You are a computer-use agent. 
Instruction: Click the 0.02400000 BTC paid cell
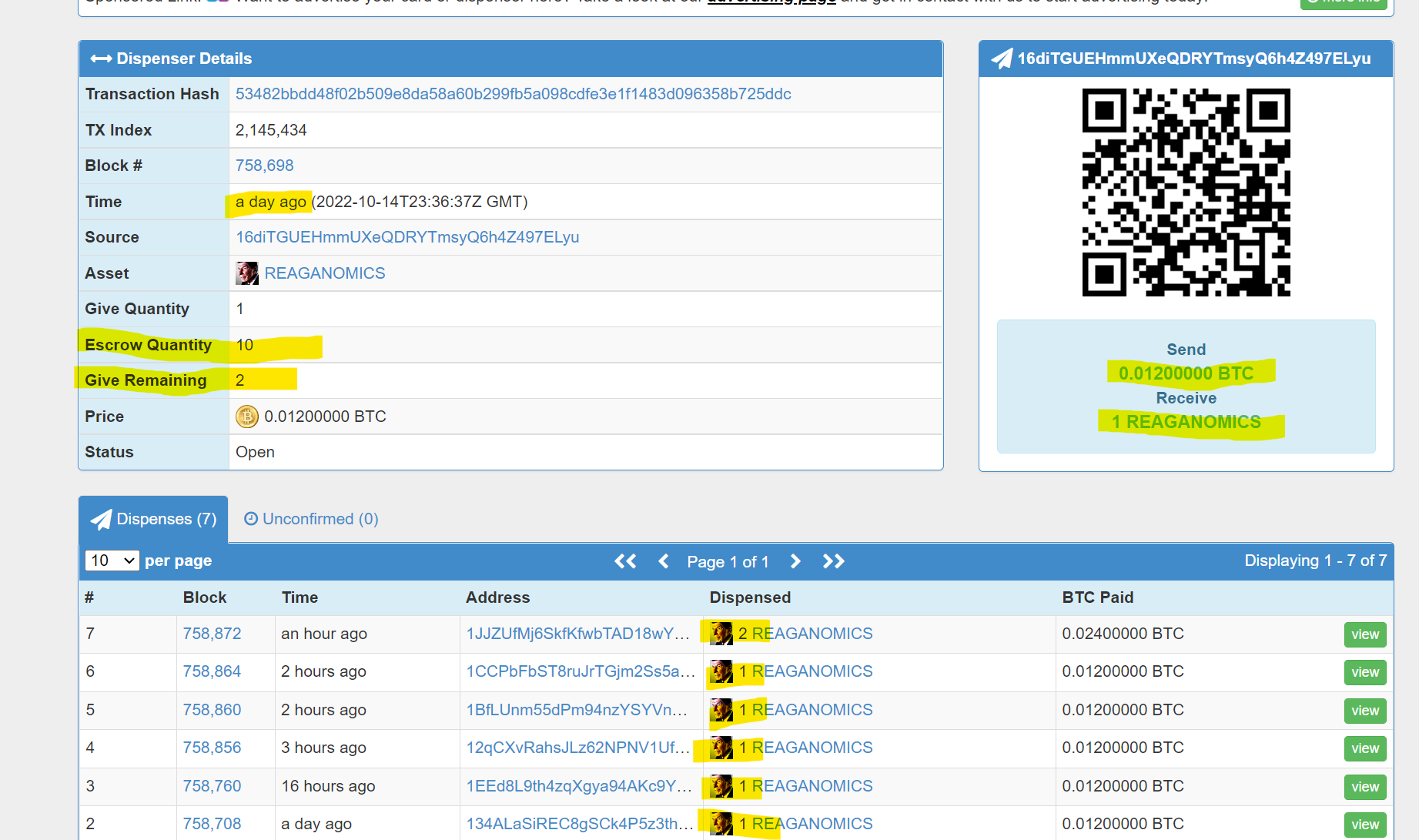pos(1123,634)
